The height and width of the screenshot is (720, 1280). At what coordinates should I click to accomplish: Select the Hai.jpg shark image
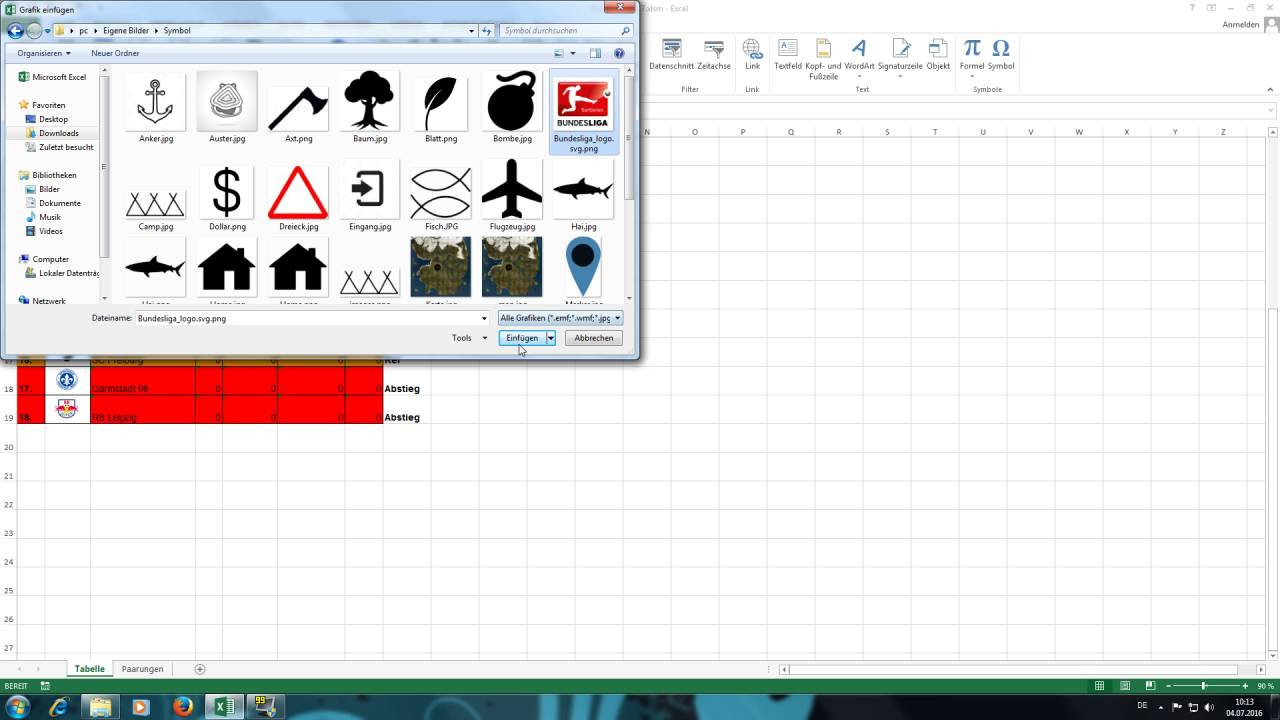(583, 196)
